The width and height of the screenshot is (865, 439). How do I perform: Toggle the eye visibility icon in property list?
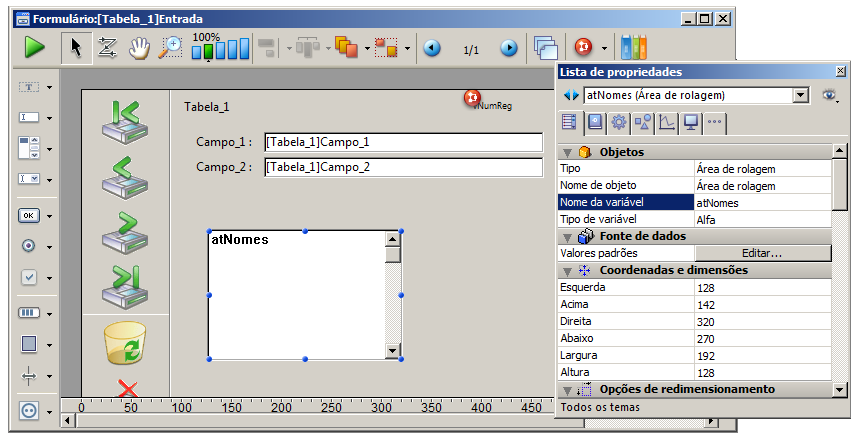[x=829, y=95]
